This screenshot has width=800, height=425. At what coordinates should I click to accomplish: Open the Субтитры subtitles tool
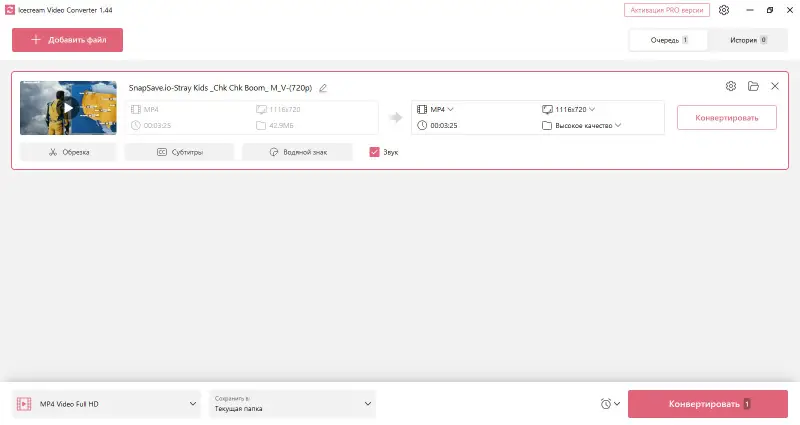pos(179,152)
